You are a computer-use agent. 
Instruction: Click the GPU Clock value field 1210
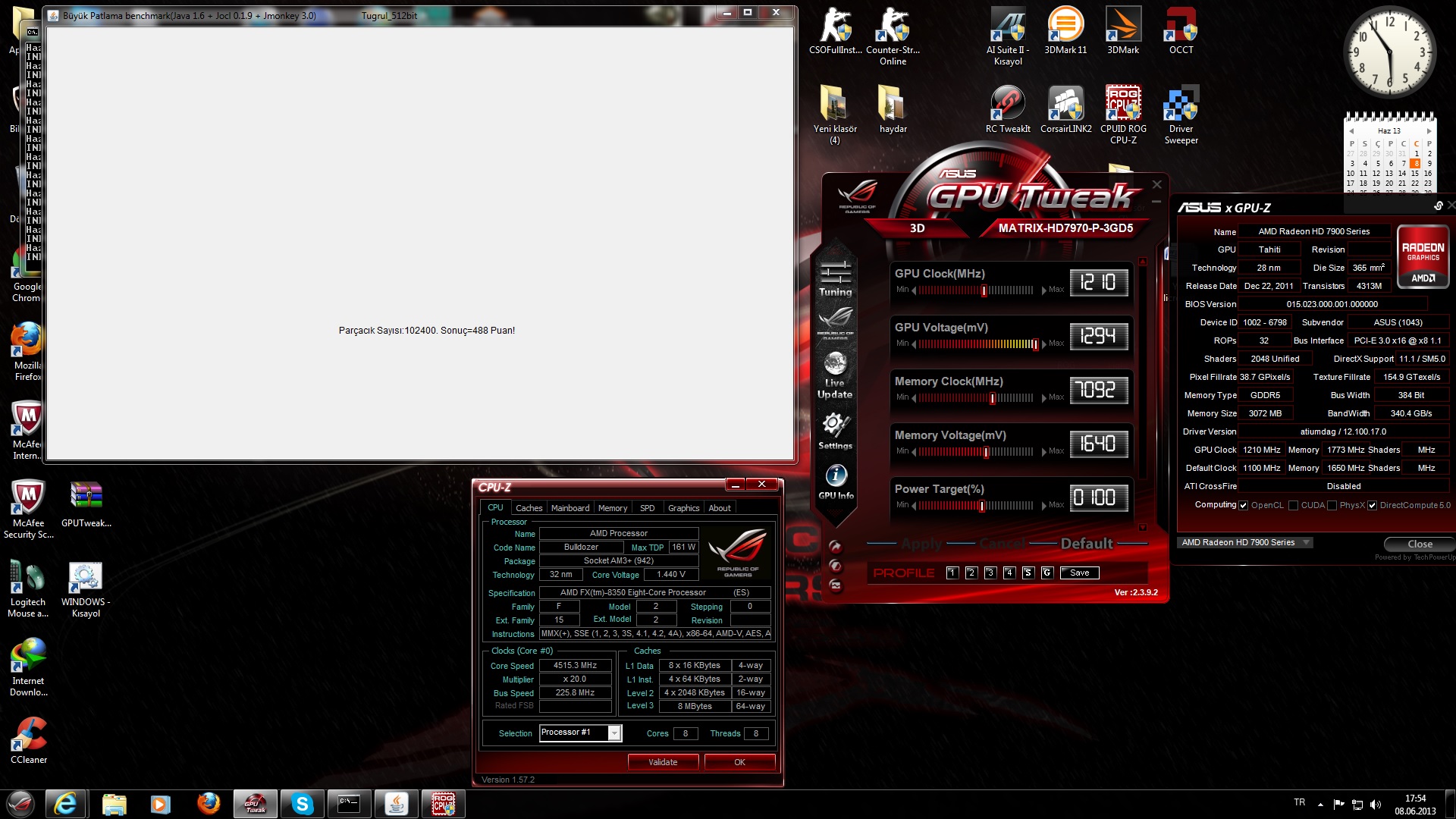1098,282
